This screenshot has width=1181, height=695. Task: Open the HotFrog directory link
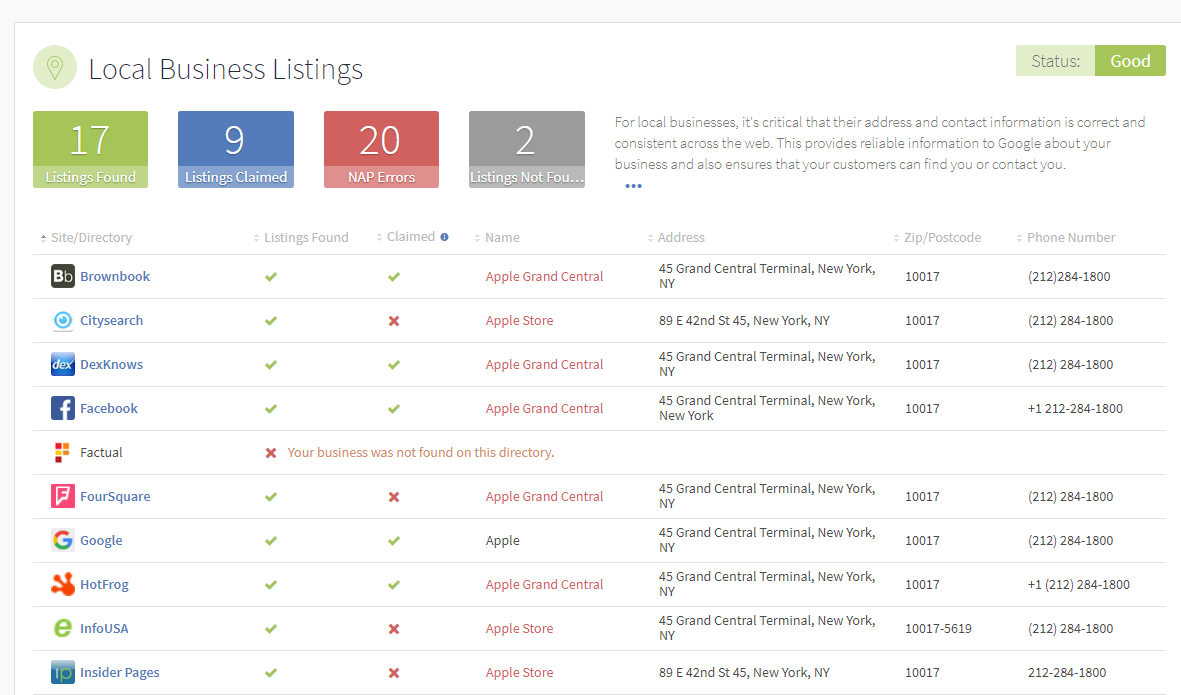pos(105,584)
